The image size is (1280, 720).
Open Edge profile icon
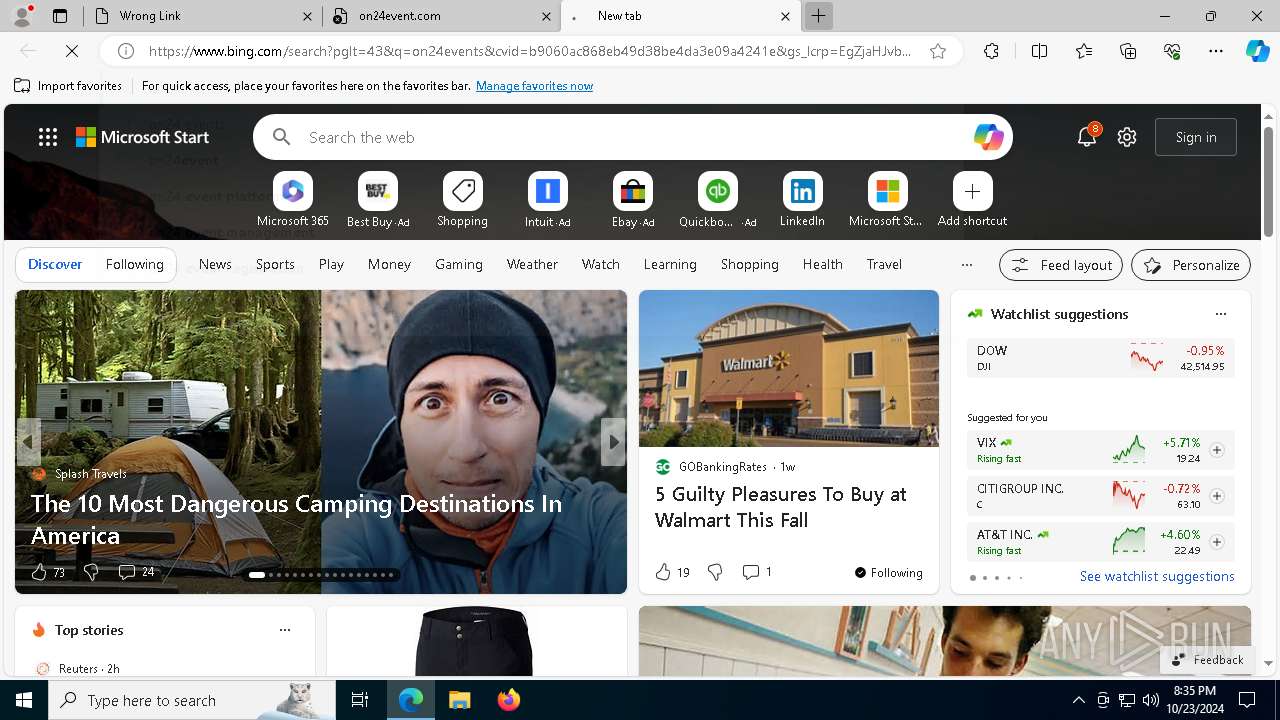(x=20, y=16)
